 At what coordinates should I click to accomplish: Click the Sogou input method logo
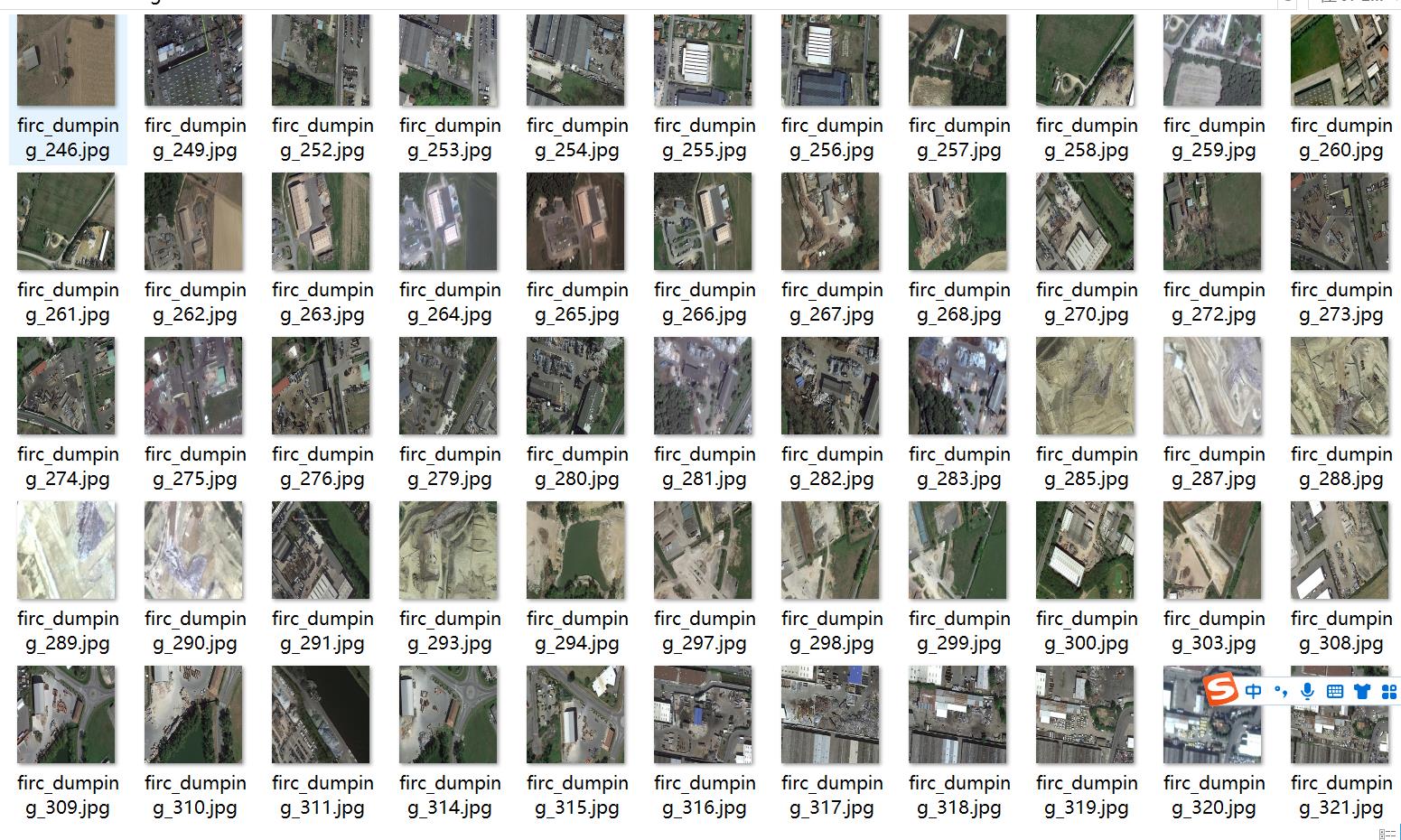[x=1221, y=692]
